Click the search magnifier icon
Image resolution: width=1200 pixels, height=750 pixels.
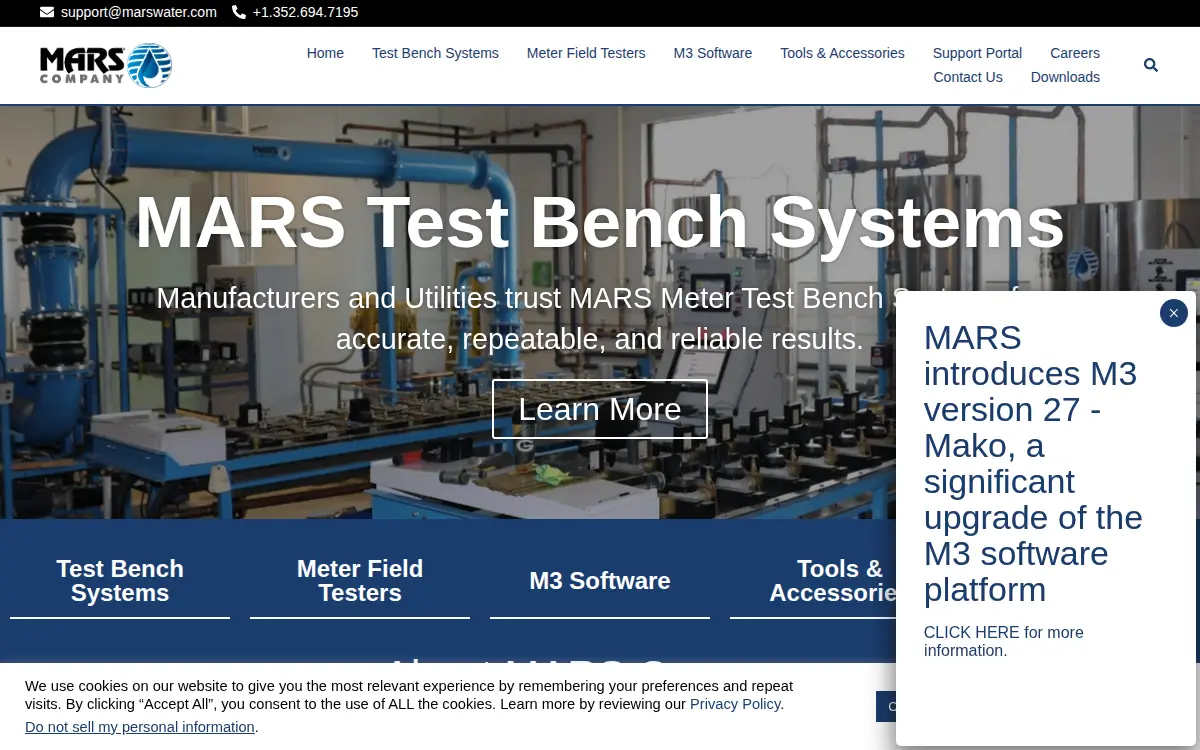click(1150, 65)
